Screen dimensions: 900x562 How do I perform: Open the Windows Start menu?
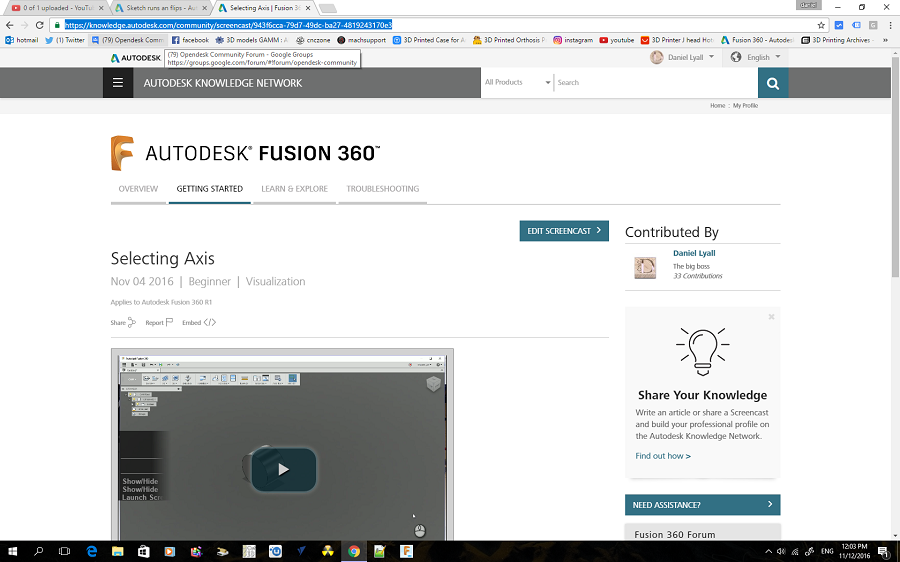pos(12,552)
